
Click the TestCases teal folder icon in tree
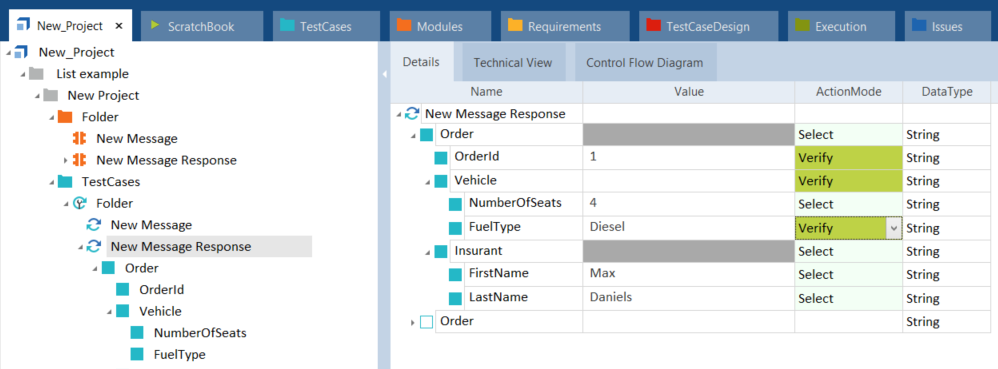65,182
